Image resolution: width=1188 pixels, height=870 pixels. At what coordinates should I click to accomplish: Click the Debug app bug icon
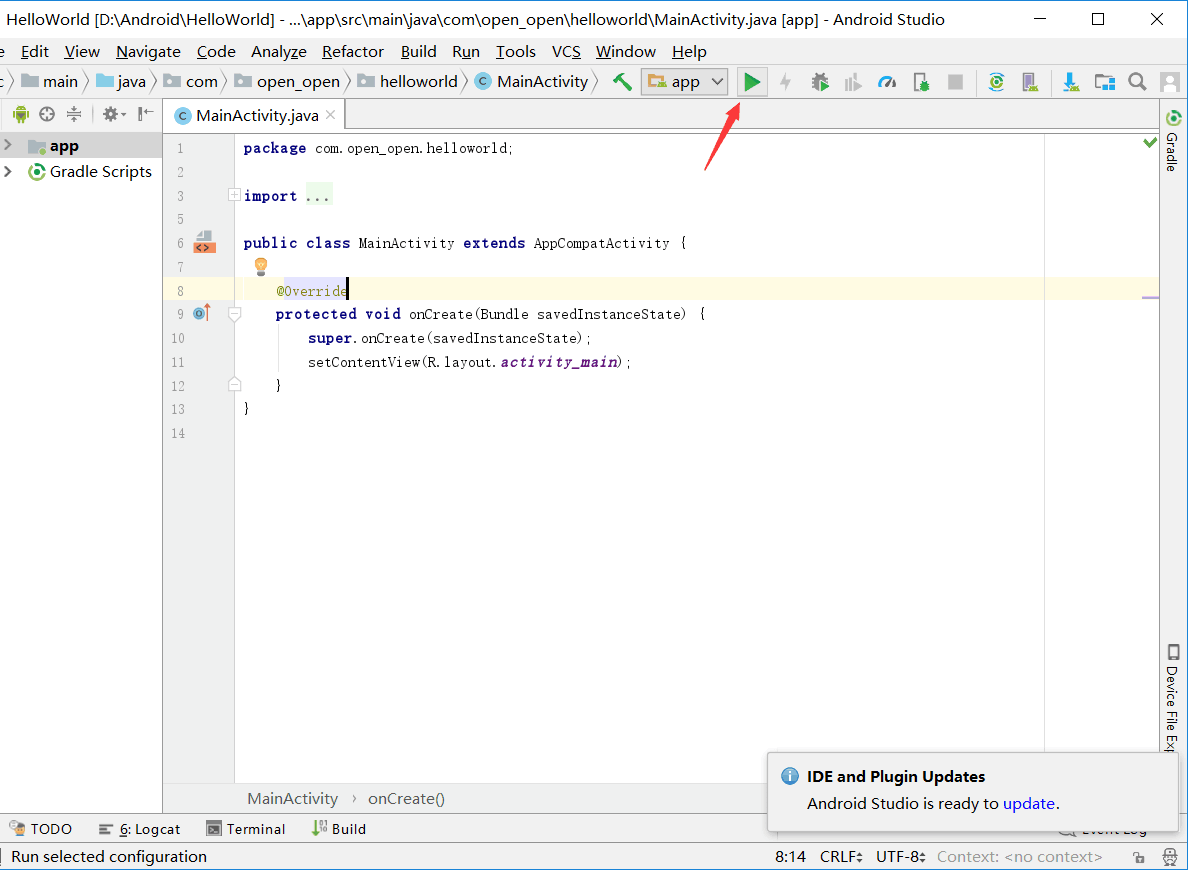pos(820,82)
